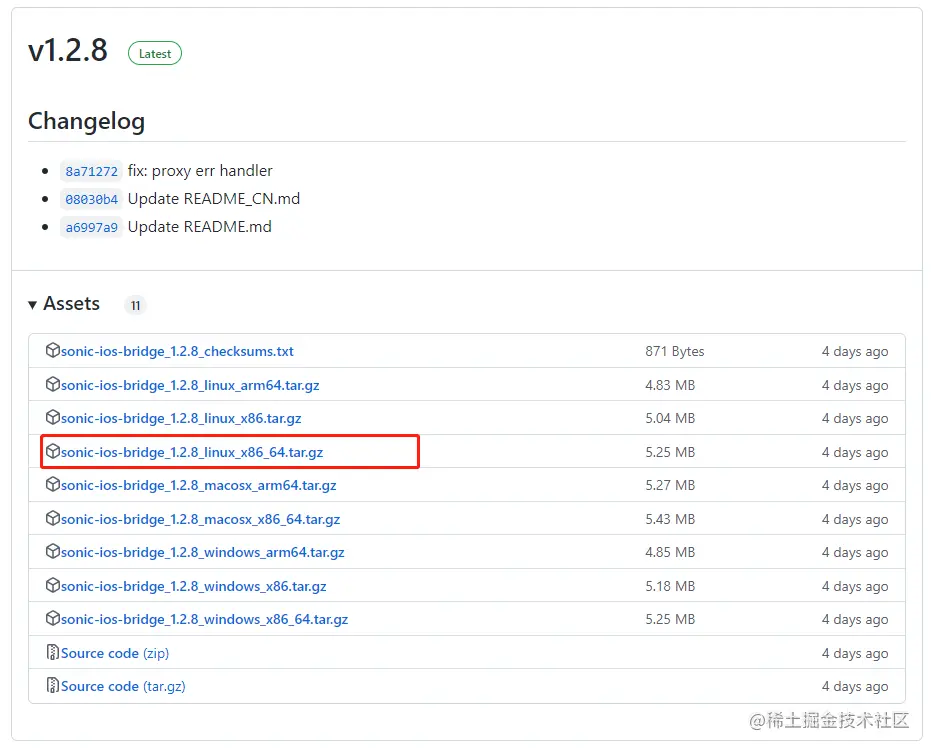Click the 5.43 MB size value
Screen dimensions: 931x752
pos(670,519)
